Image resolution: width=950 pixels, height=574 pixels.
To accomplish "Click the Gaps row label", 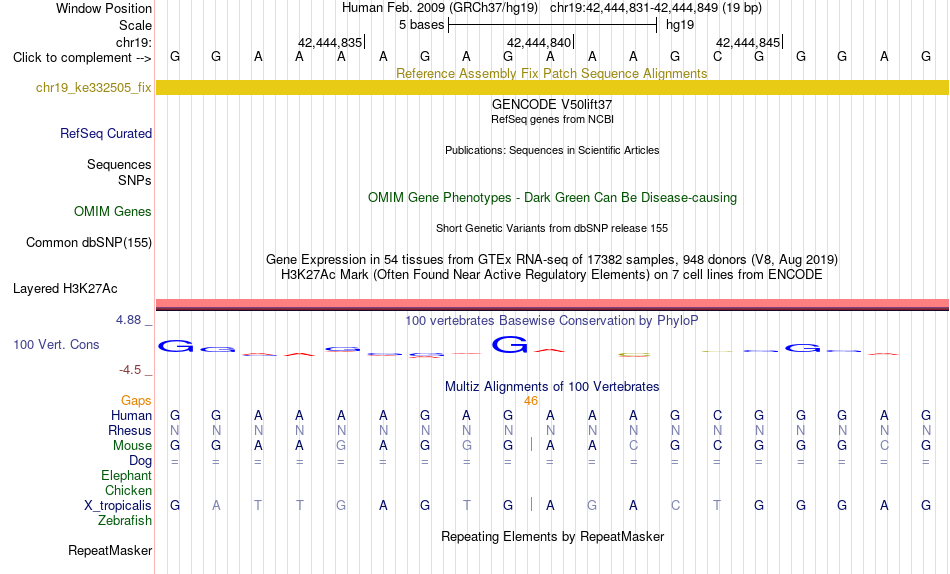I will (x=136, y=401).
